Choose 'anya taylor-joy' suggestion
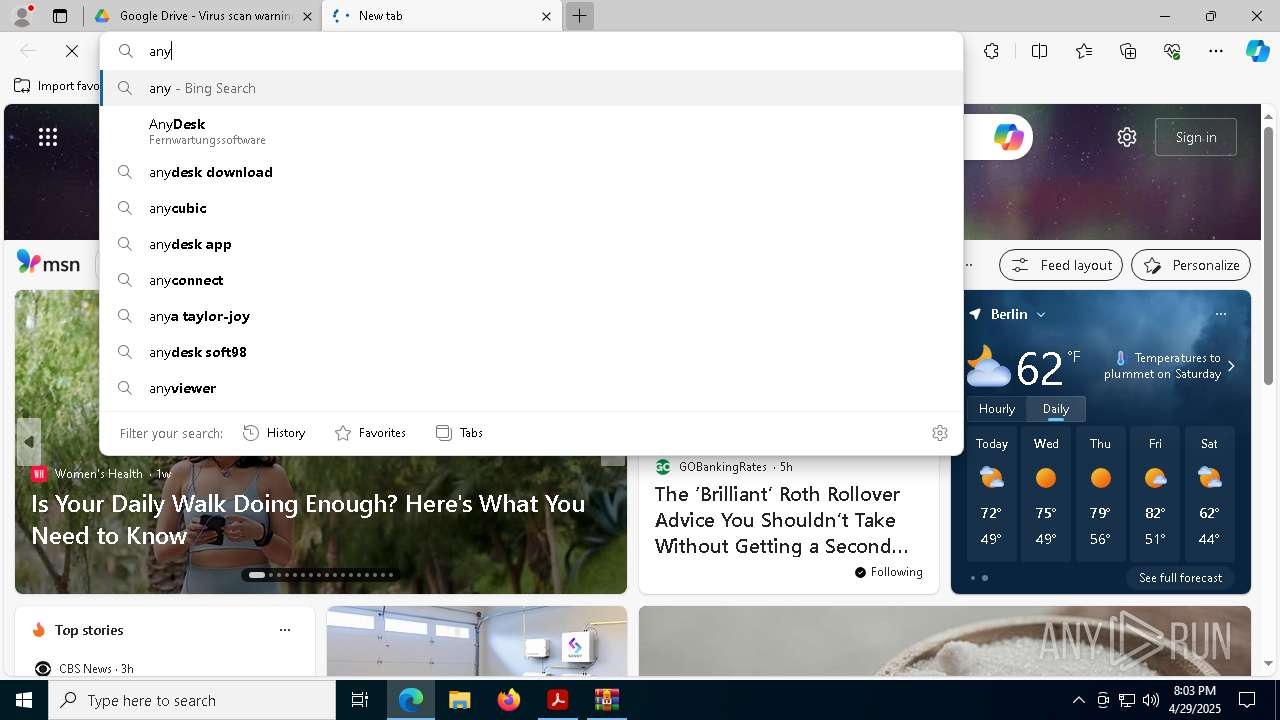 coord(531,316)
